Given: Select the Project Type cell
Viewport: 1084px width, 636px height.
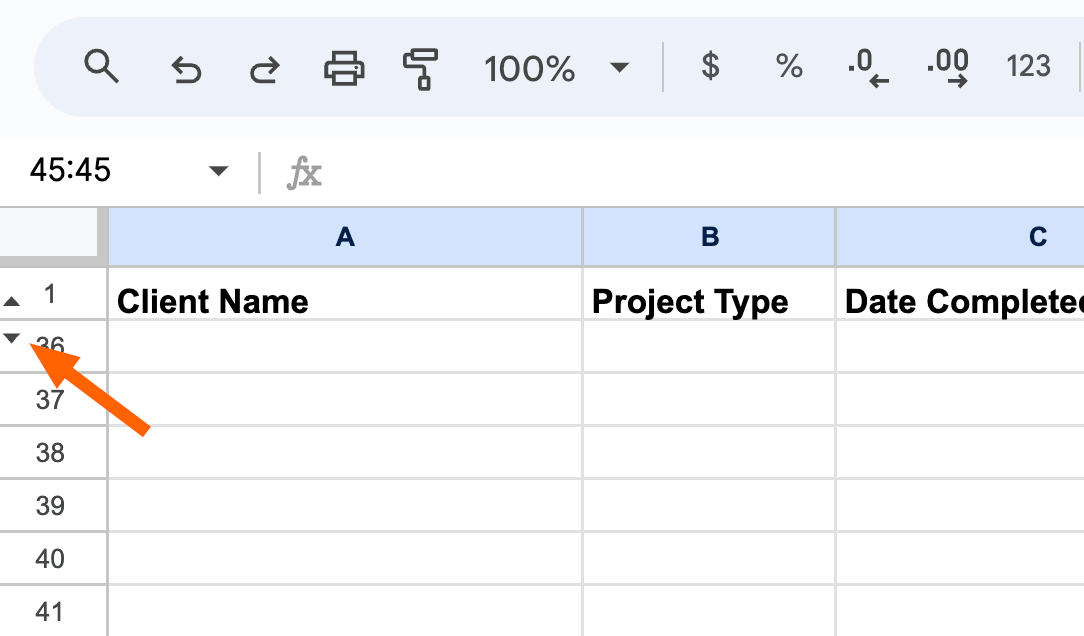Looking at the screenshot, I should [709, 294].
